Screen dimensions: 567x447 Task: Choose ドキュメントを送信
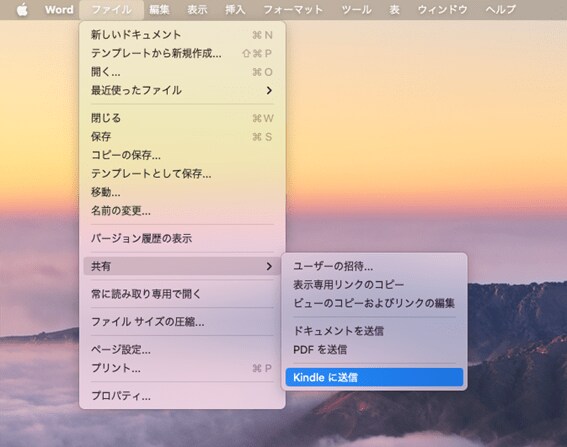pyautogui.click(x=374, y=331)
